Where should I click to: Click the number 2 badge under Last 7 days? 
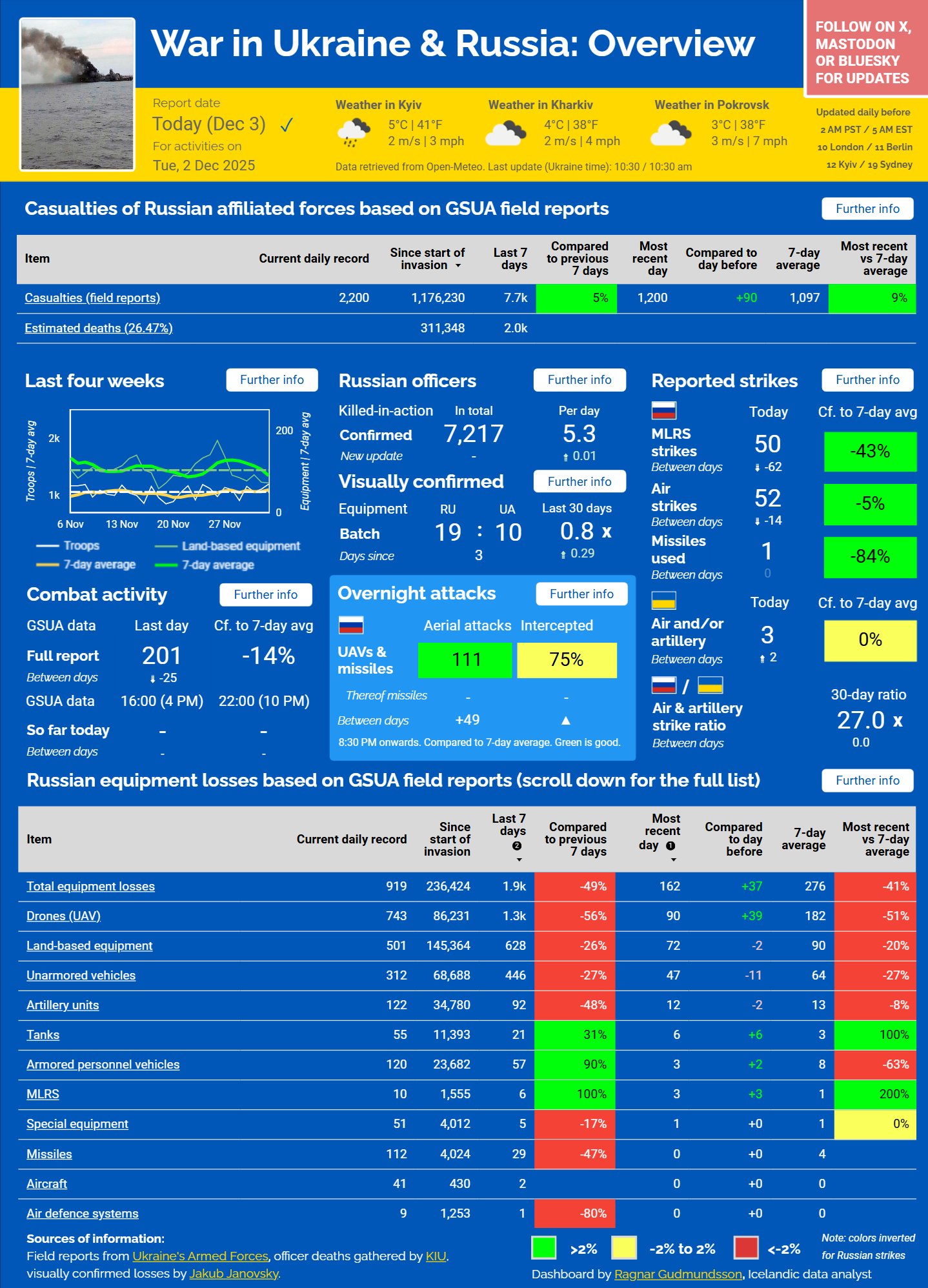pos(517,846)
